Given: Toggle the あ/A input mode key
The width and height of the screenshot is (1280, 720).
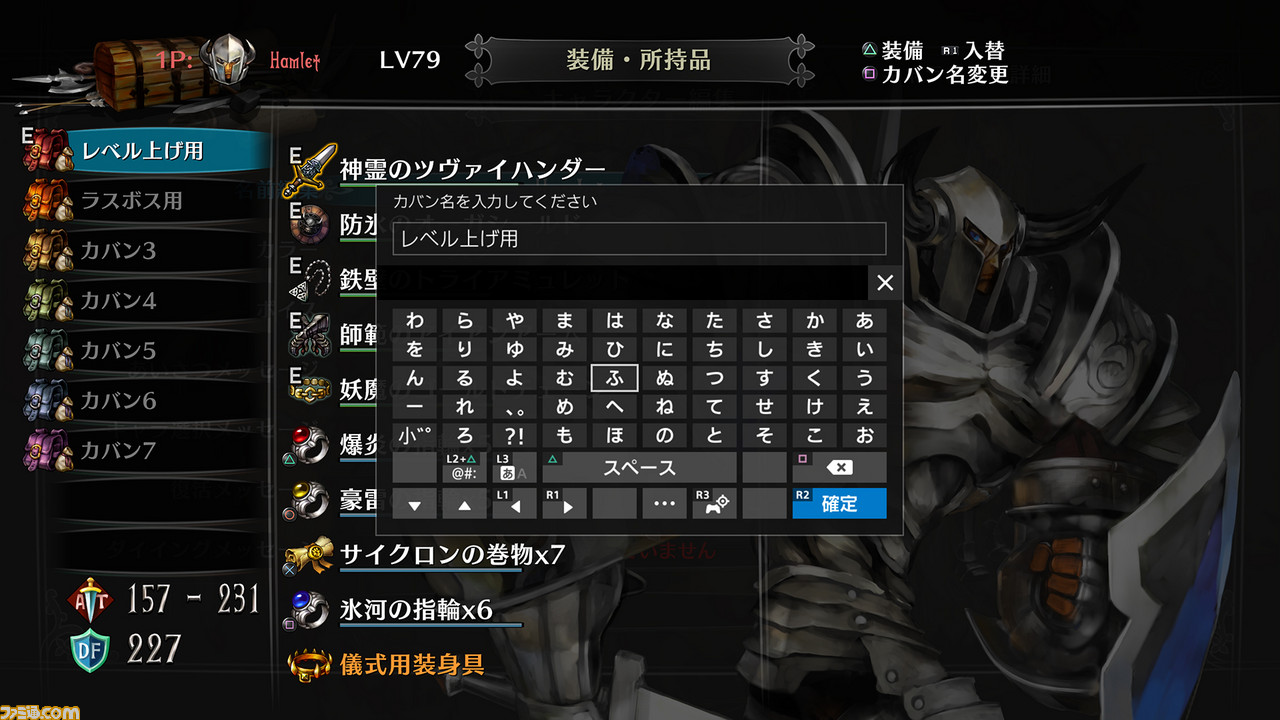Looking at the screenshot, I should [x=514, y=467].
